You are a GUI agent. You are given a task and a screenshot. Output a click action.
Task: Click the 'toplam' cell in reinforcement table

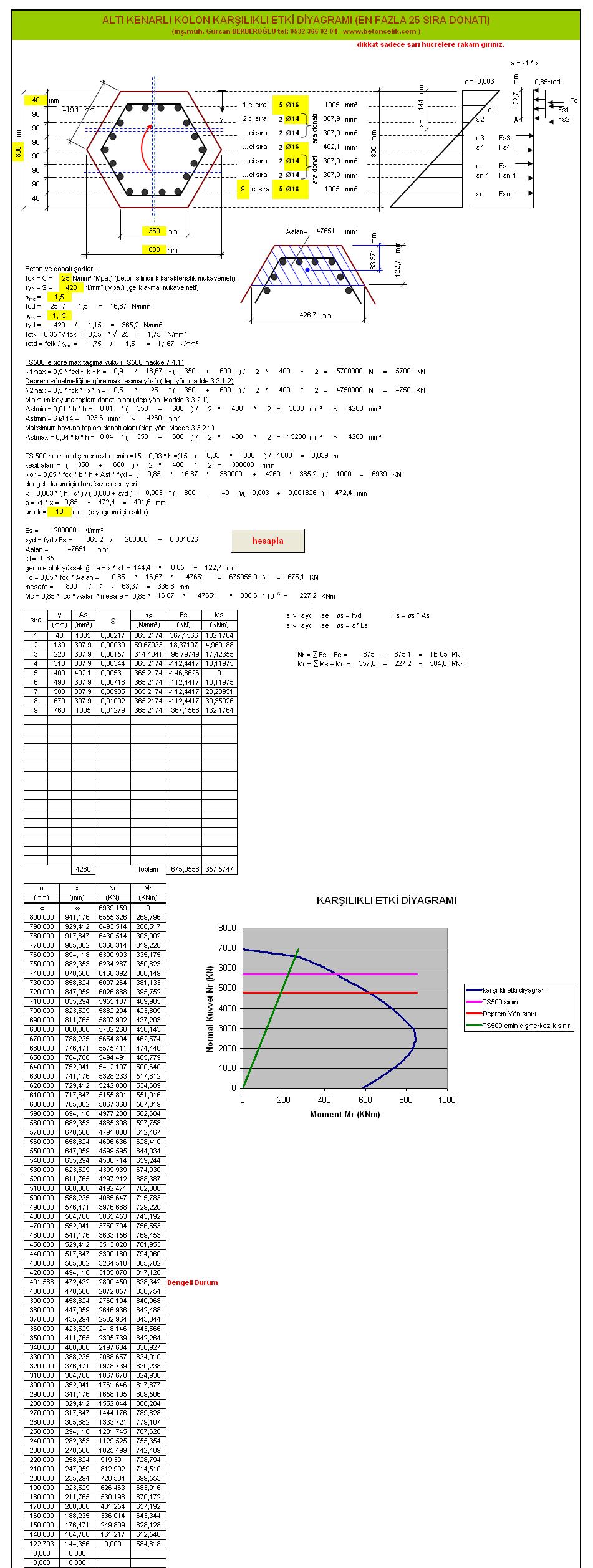tap(148, 869)
